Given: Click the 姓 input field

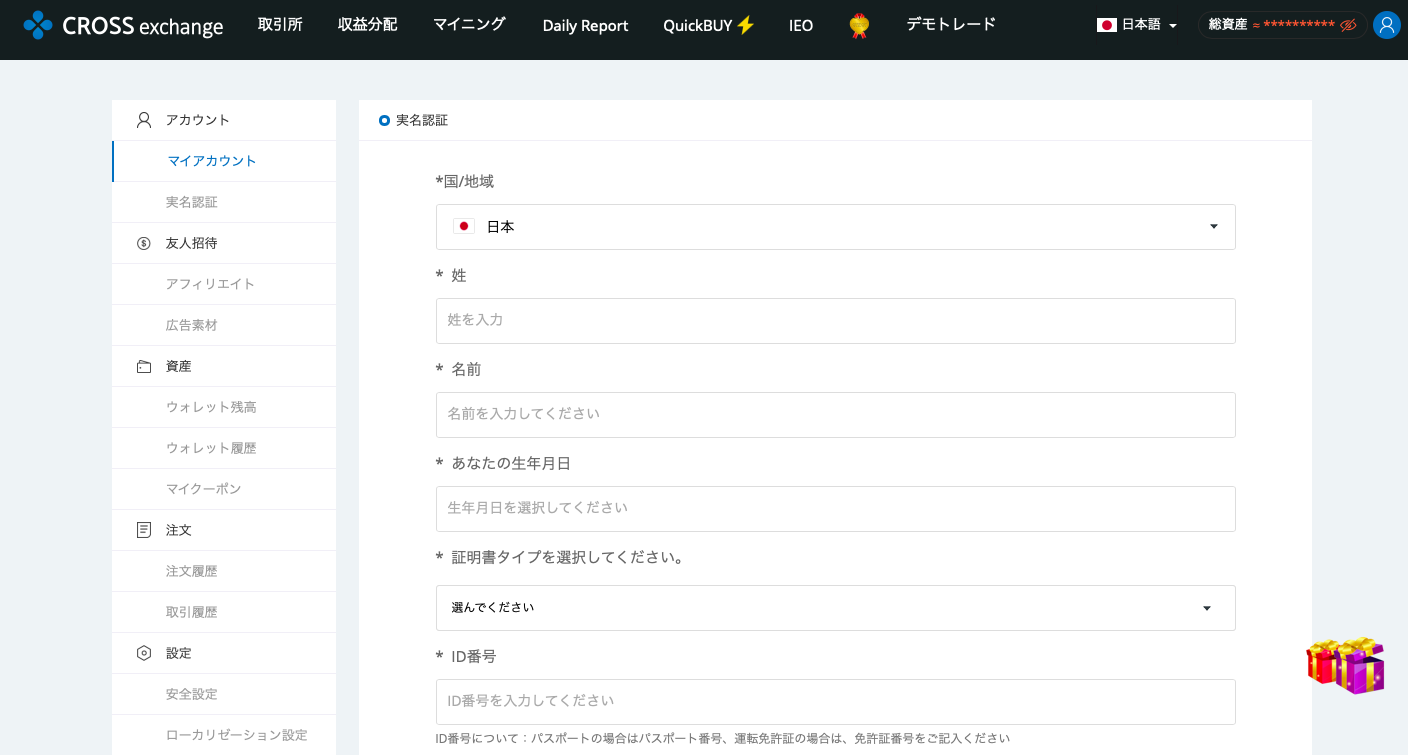Looking at the screenshot, I should click(x=836, y=321).
